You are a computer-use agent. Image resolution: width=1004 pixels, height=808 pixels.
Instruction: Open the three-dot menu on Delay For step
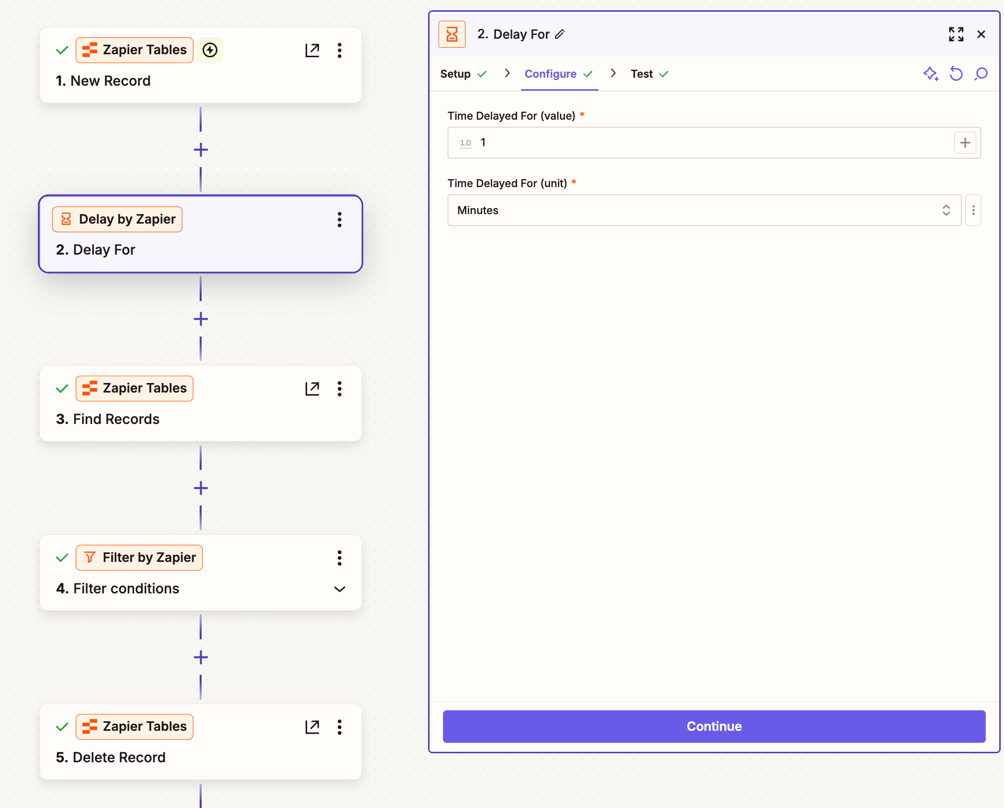(339, 220)
